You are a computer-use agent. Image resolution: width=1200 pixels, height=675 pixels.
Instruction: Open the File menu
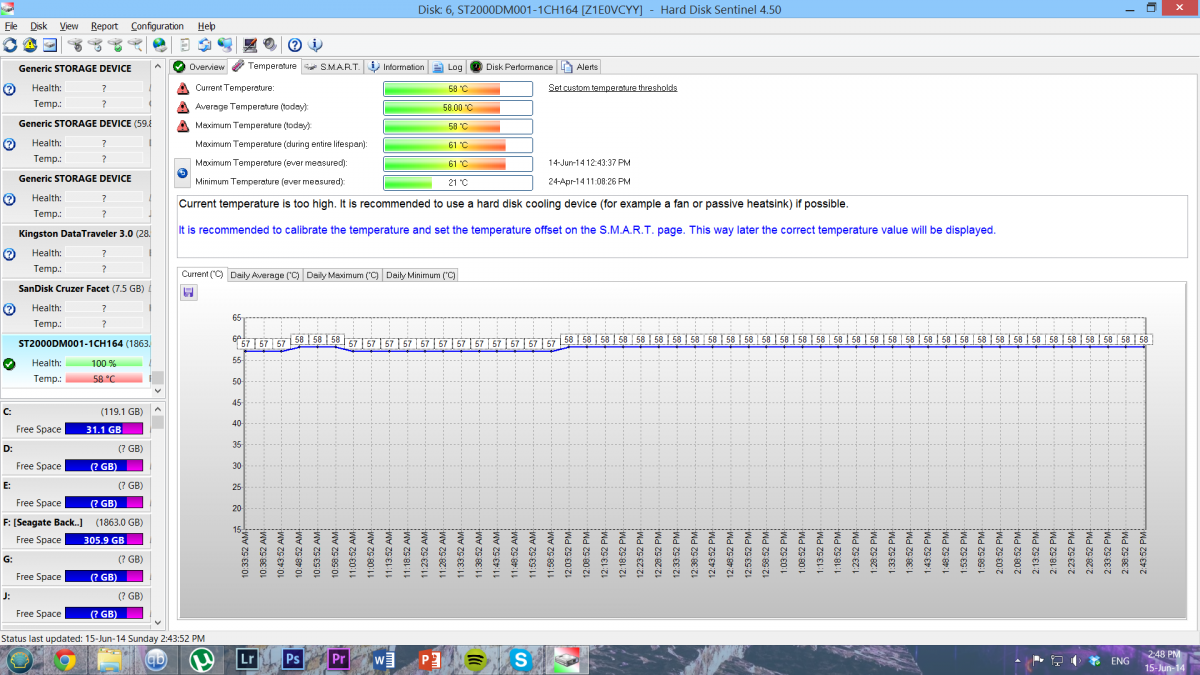pyautogui.click(x=11, y=26)
